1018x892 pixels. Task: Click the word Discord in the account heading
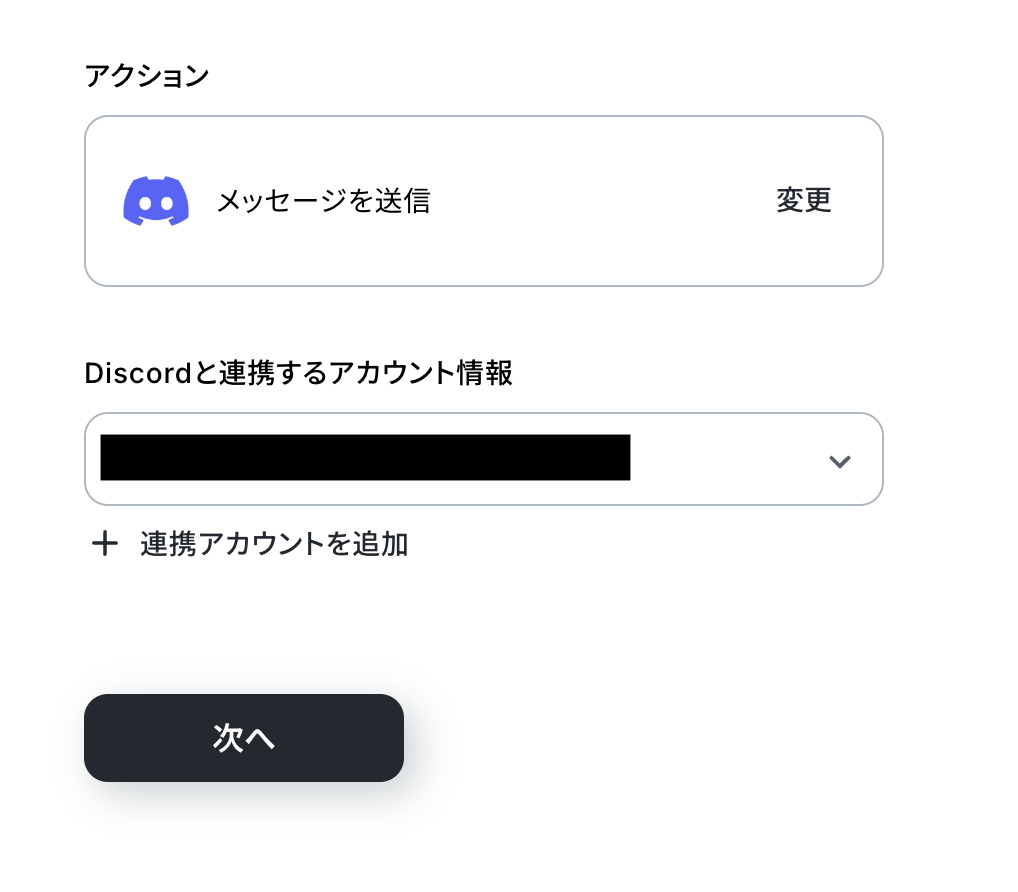[x=138, y=373]
